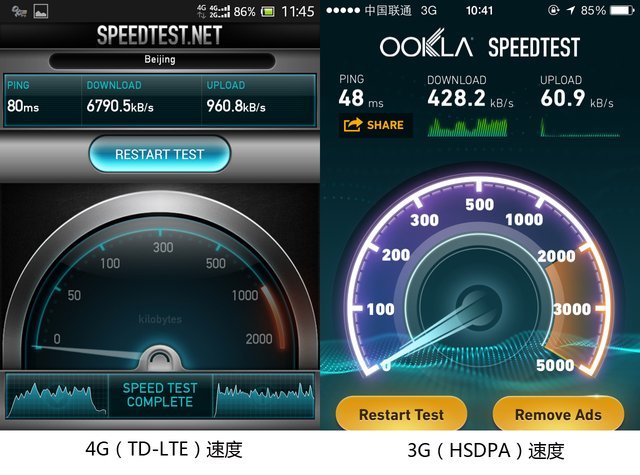Image resolution: width=640 pixels, height=475 pixels.
Task: Tap the SPEEDTEST.NET title logo
Action: pyautogui.click(x=160, y=35)
